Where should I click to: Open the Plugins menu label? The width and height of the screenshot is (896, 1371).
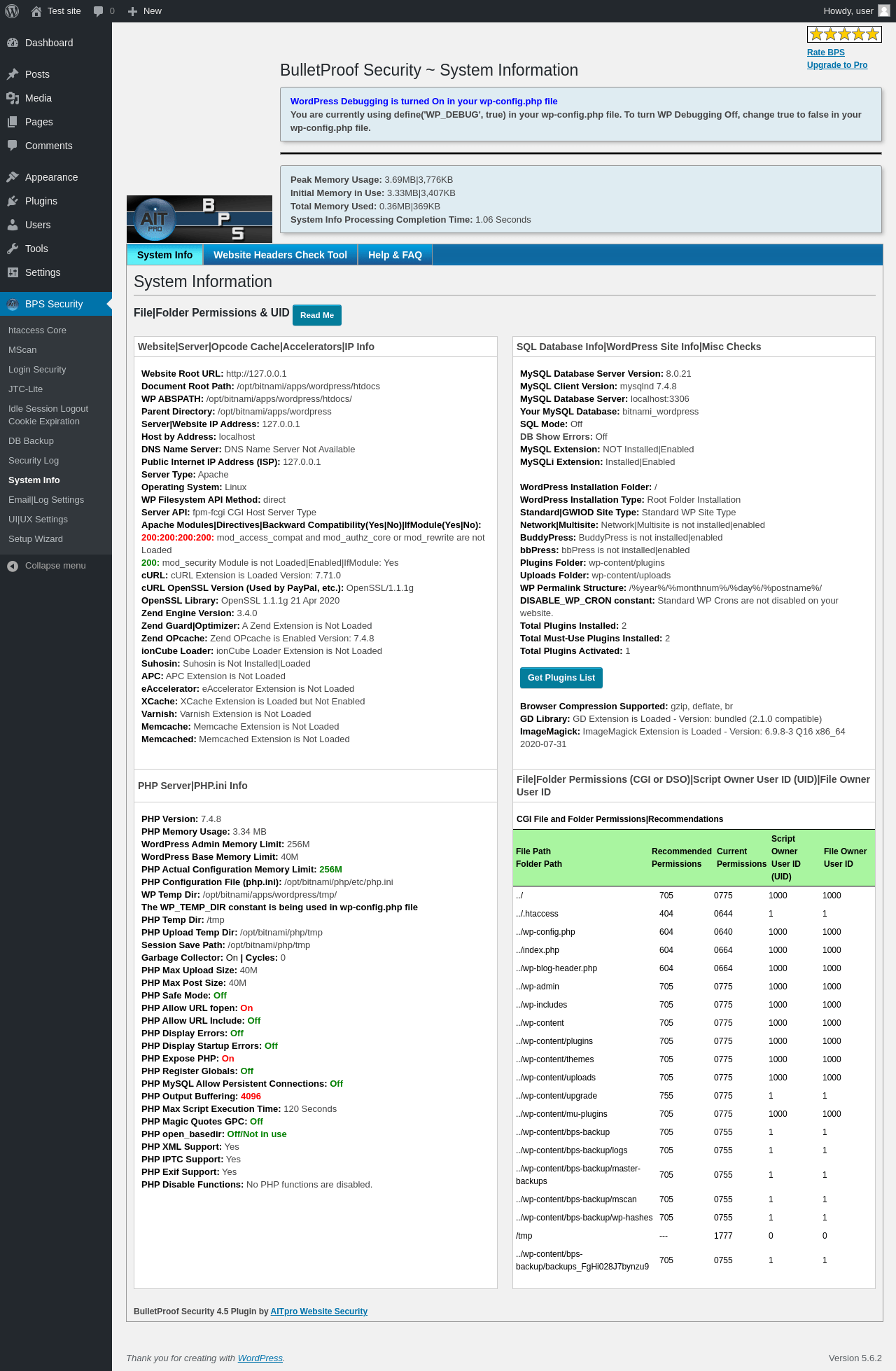pyautogui.click(x=41, y=201)
